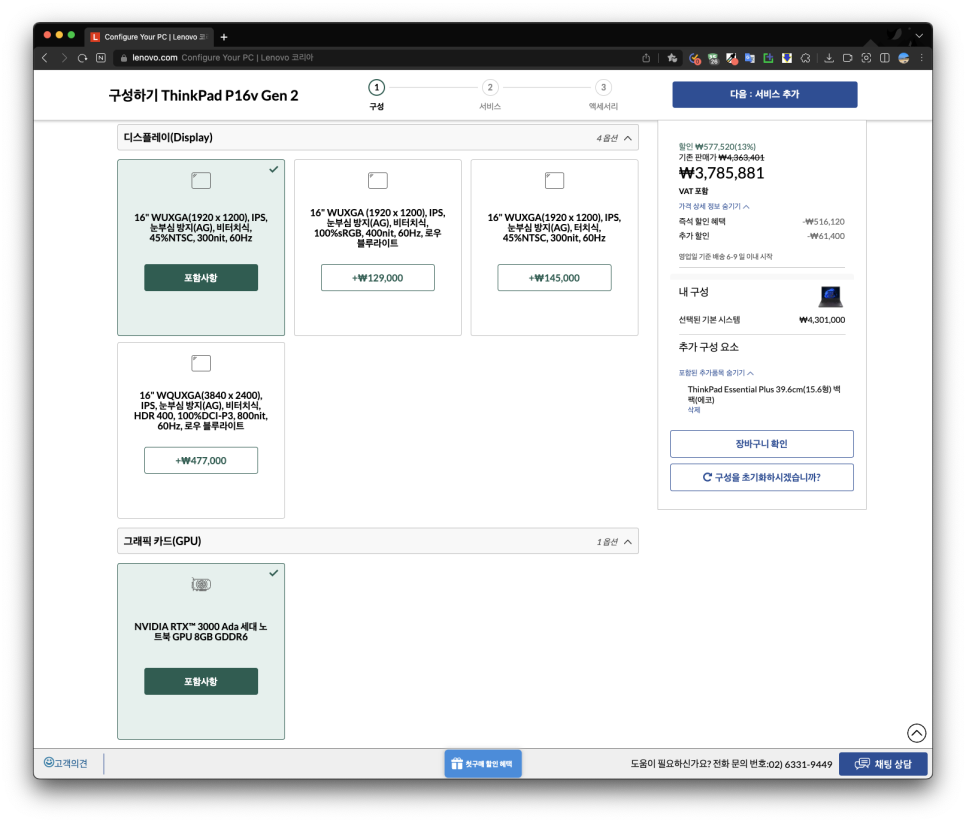Toggle the browser side panel
The image size is (966, 823).
(885, 58)
